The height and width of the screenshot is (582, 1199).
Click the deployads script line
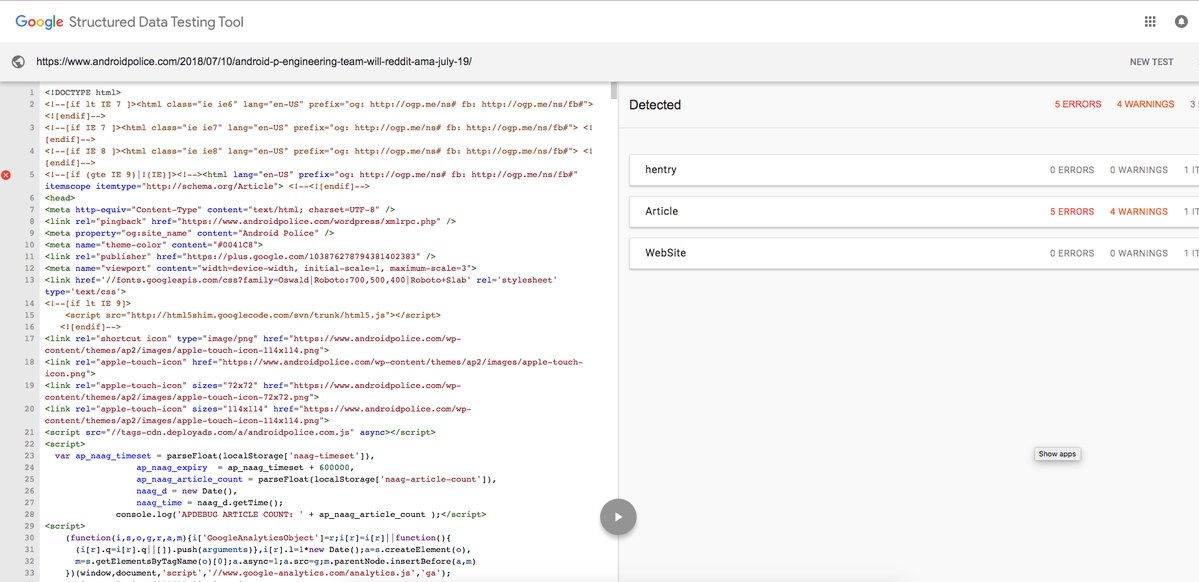[240, 432]
